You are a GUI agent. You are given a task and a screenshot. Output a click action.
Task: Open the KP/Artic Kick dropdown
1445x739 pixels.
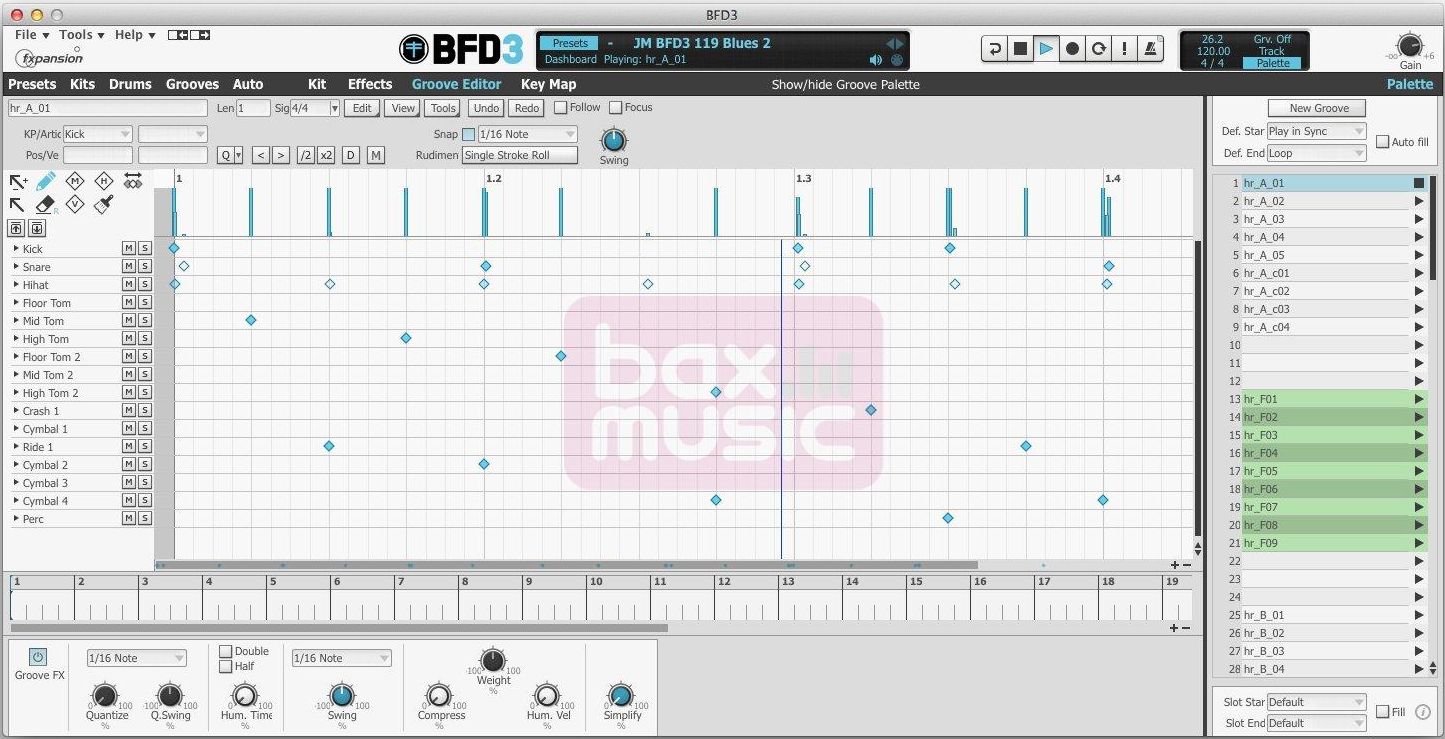click(x=97, y=134)
